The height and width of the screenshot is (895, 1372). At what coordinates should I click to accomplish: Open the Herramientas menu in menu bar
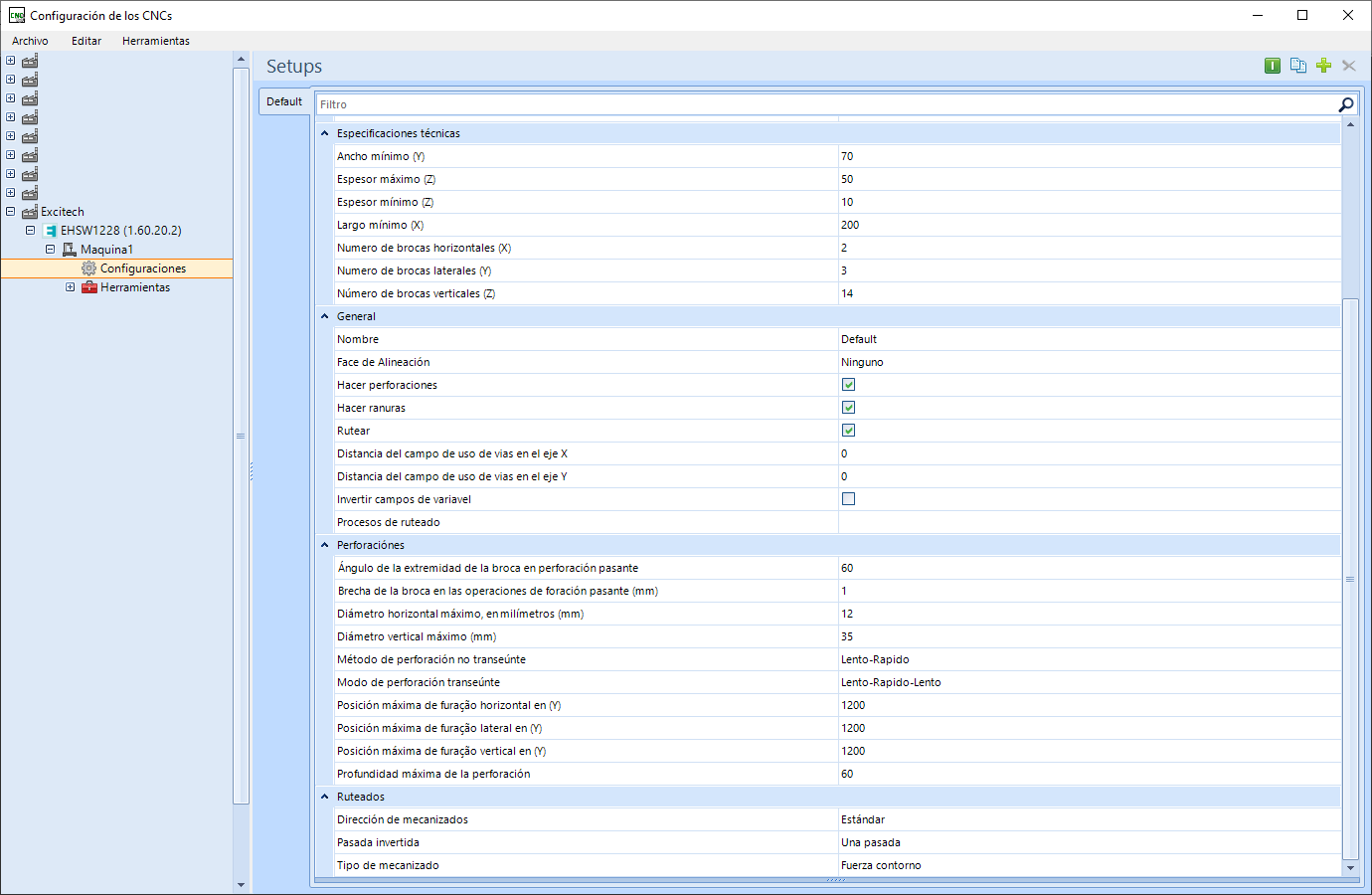tap(156, 41)
